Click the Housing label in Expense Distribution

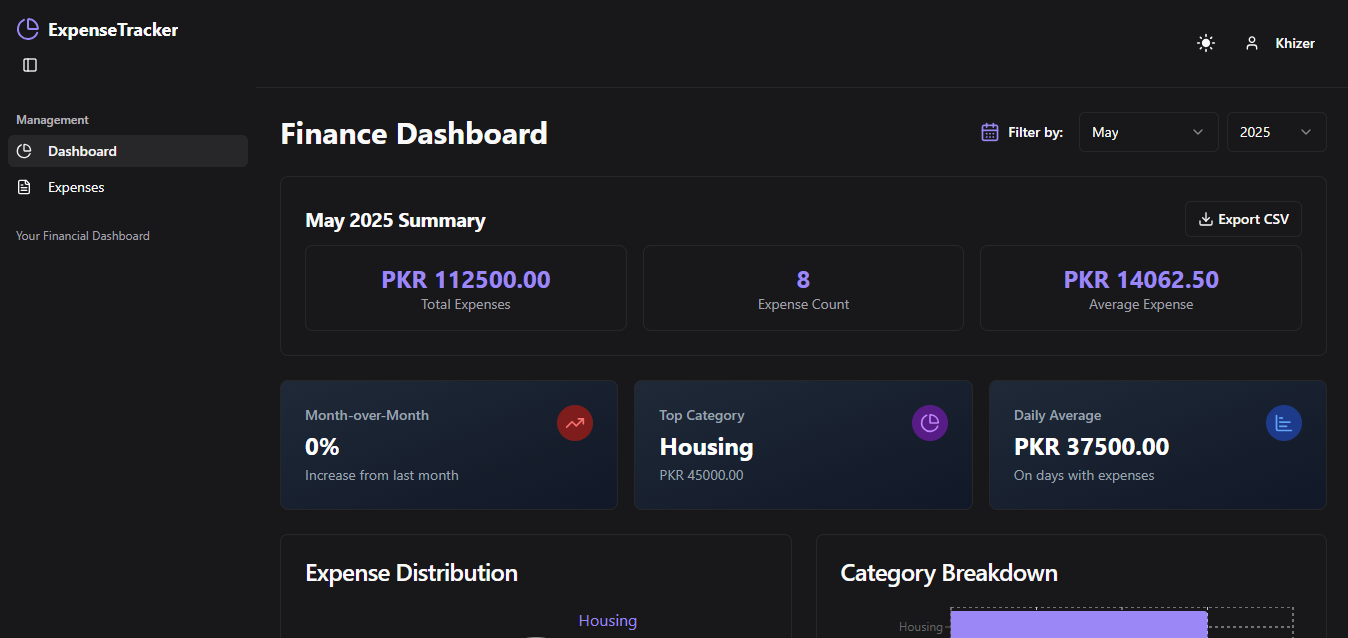[607, 621]
